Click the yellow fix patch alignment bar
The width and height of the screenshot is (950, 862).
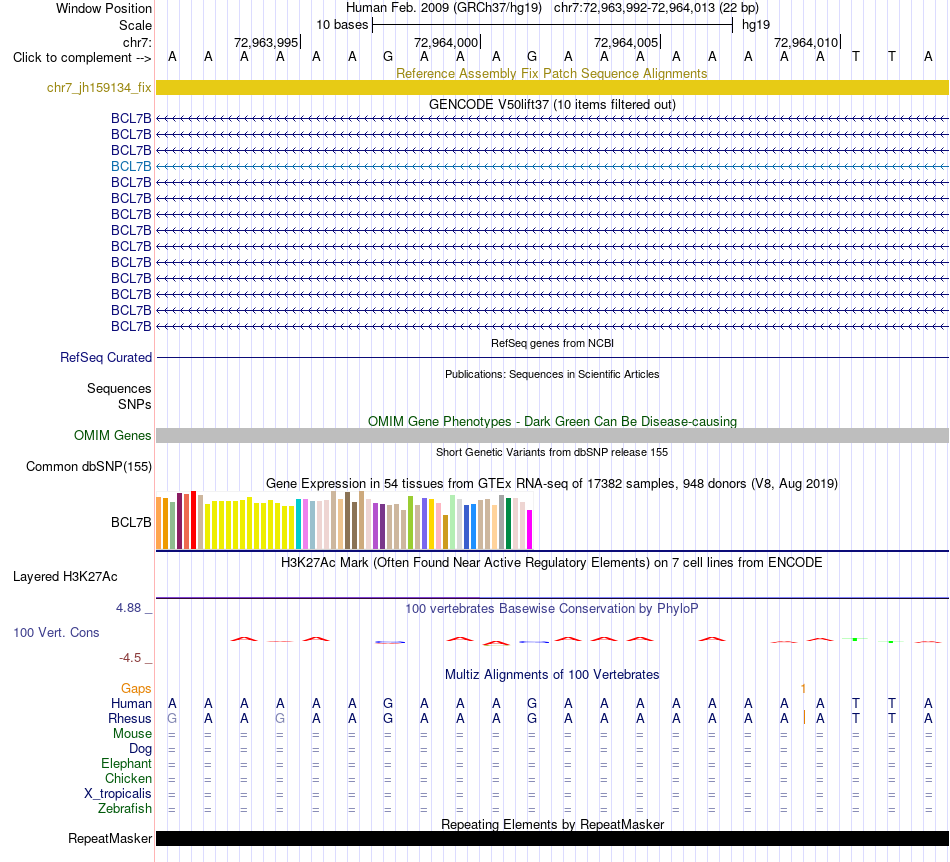click(x=552, y=87)
